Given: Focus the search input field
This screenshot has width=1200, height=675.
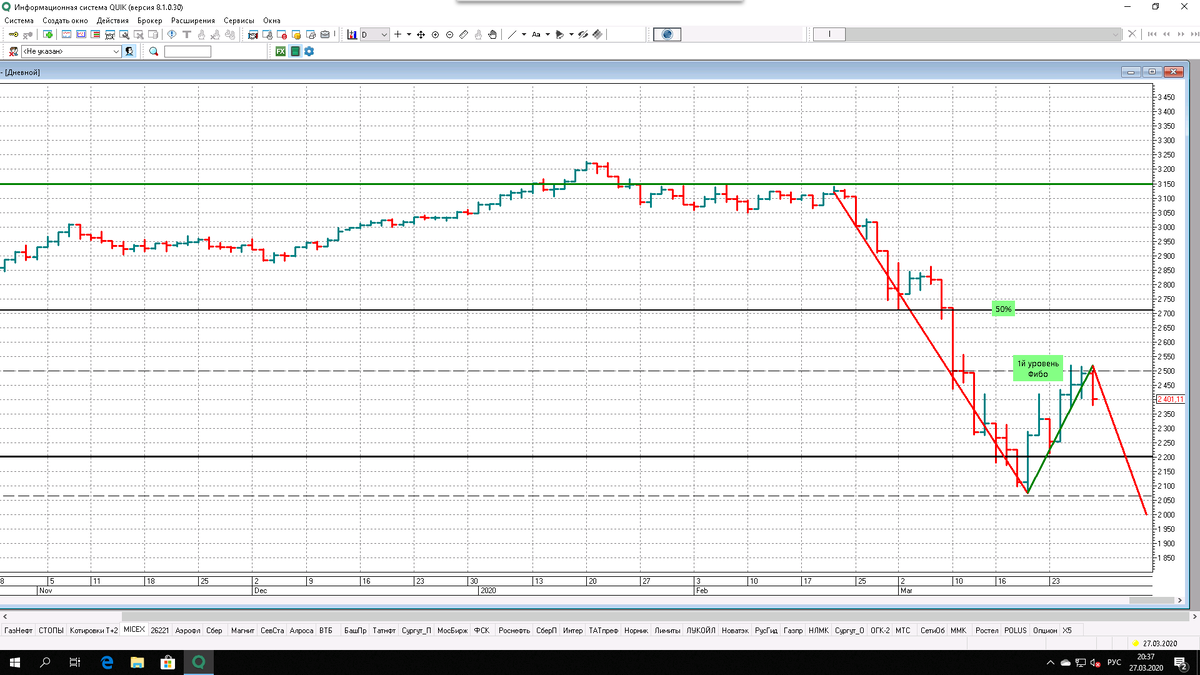Looking at the screenshot, I should (x=188, y=51).
